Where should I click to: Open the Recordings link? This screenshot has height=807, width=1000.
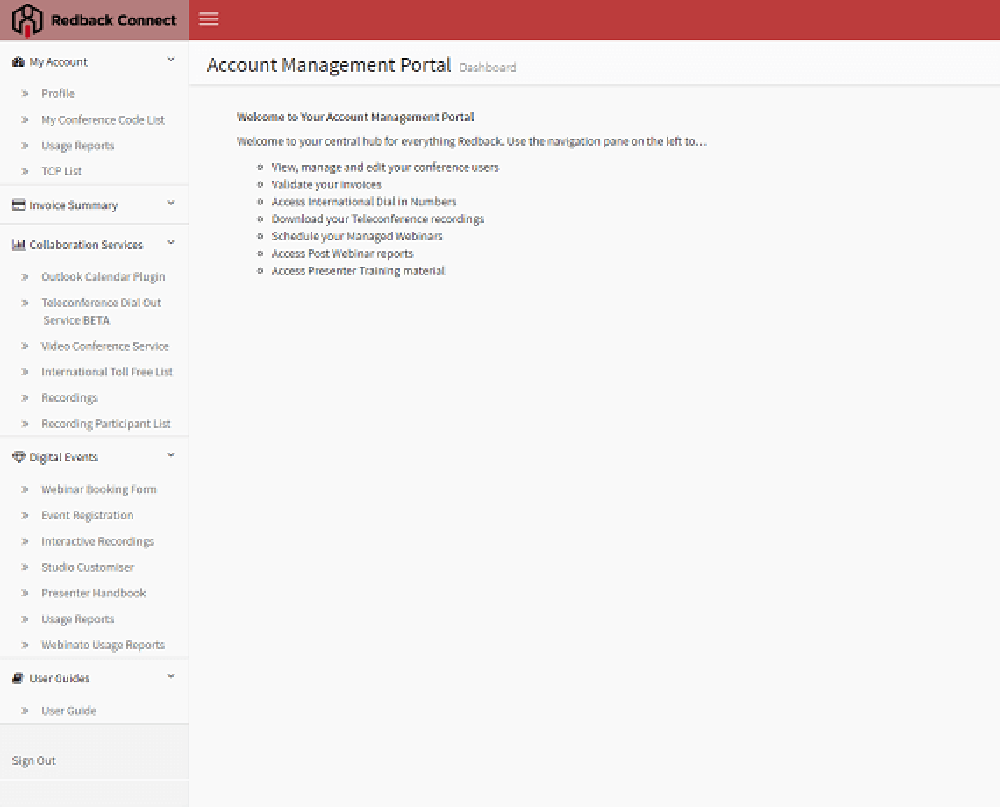[70, 397]
